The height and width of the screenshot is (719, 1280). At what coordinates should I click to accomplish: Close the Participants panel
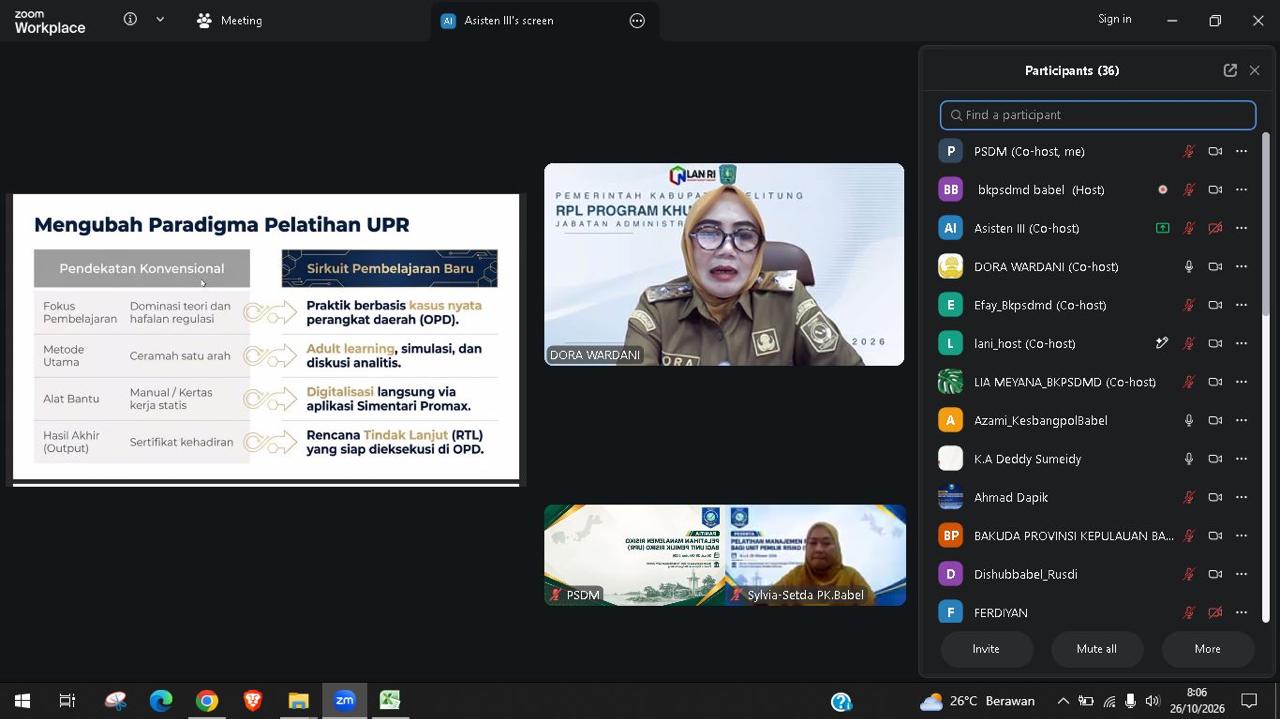(1254, 70)
